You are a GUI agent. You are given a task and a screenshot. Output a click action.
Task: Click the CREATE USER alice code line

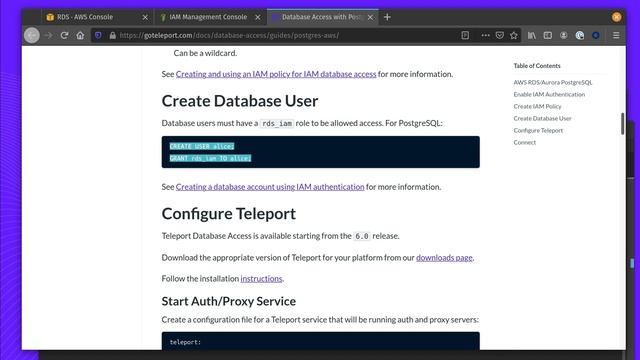[x=202, y=146]
